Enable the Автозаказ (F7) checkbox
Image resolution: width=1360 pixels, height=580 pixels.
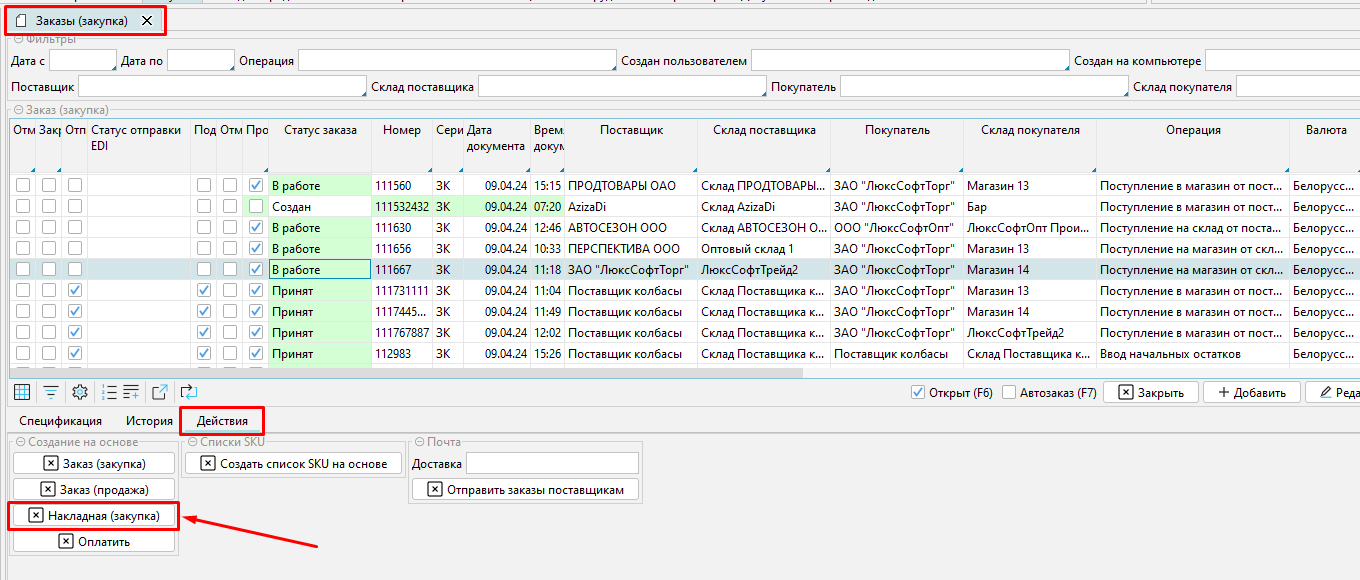[x=1009, y=393]
